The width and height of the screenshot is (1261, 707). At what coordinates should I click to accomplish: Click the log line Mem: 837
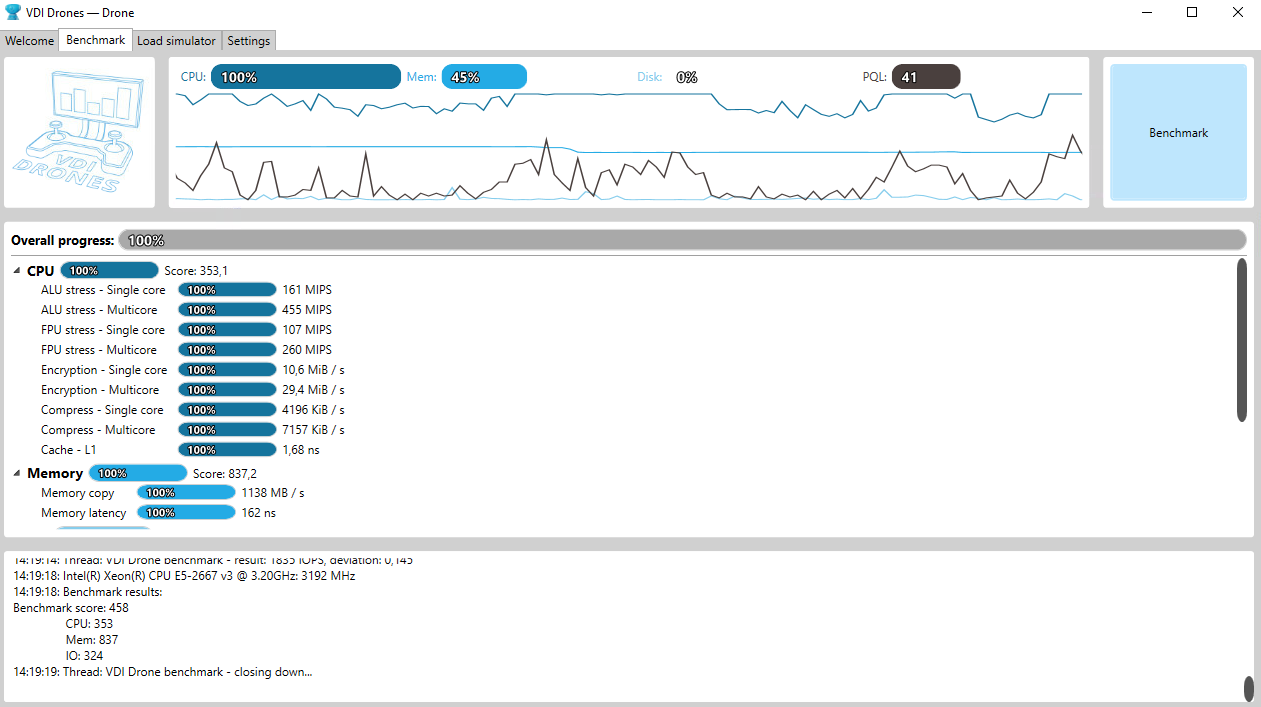(x=92, y=640)
